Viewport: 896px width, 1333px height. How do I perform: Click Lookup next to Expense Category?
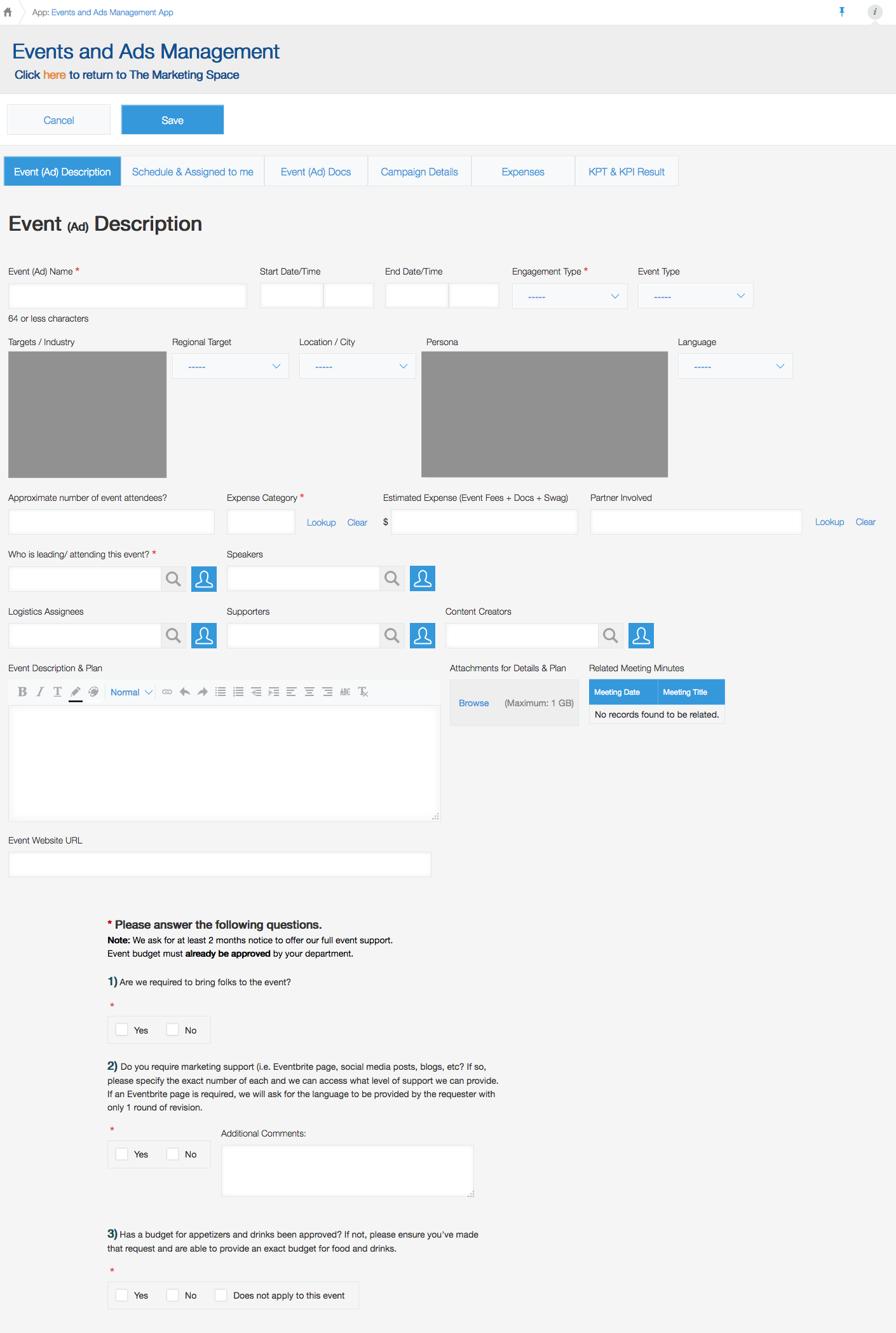pos(321,523)
